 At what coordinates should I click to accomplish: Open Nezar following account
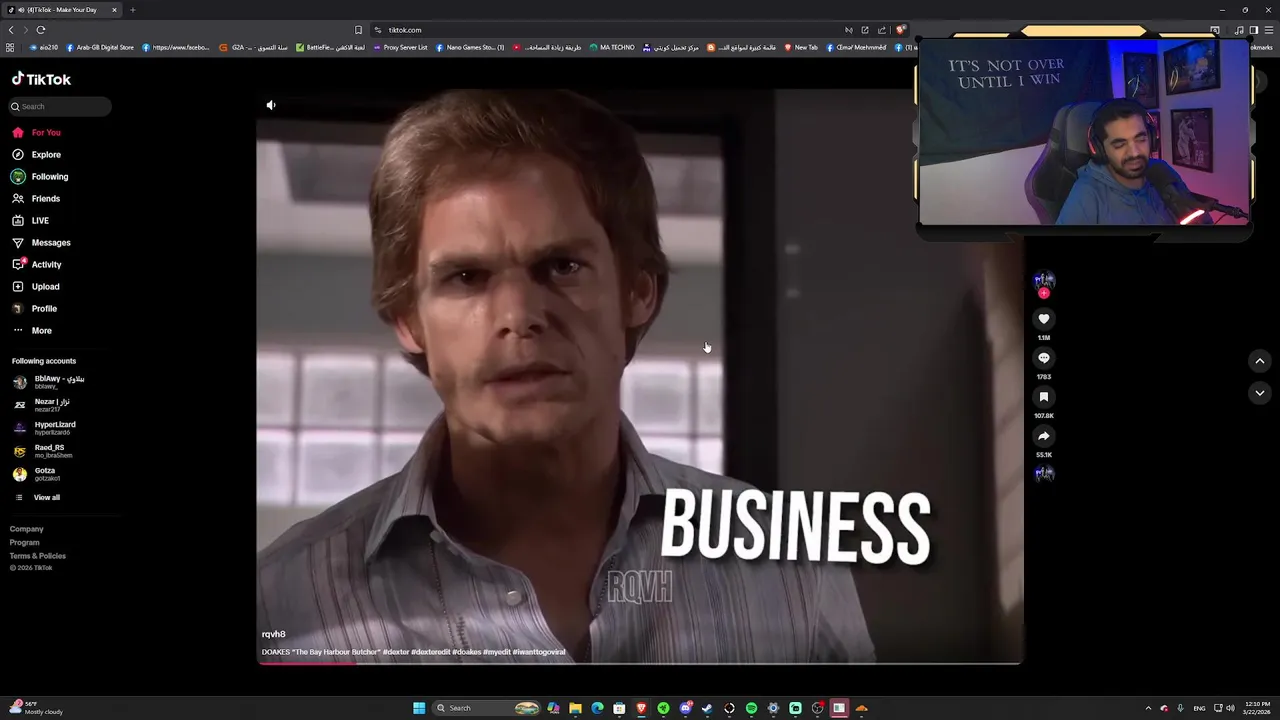pos(41,405)
